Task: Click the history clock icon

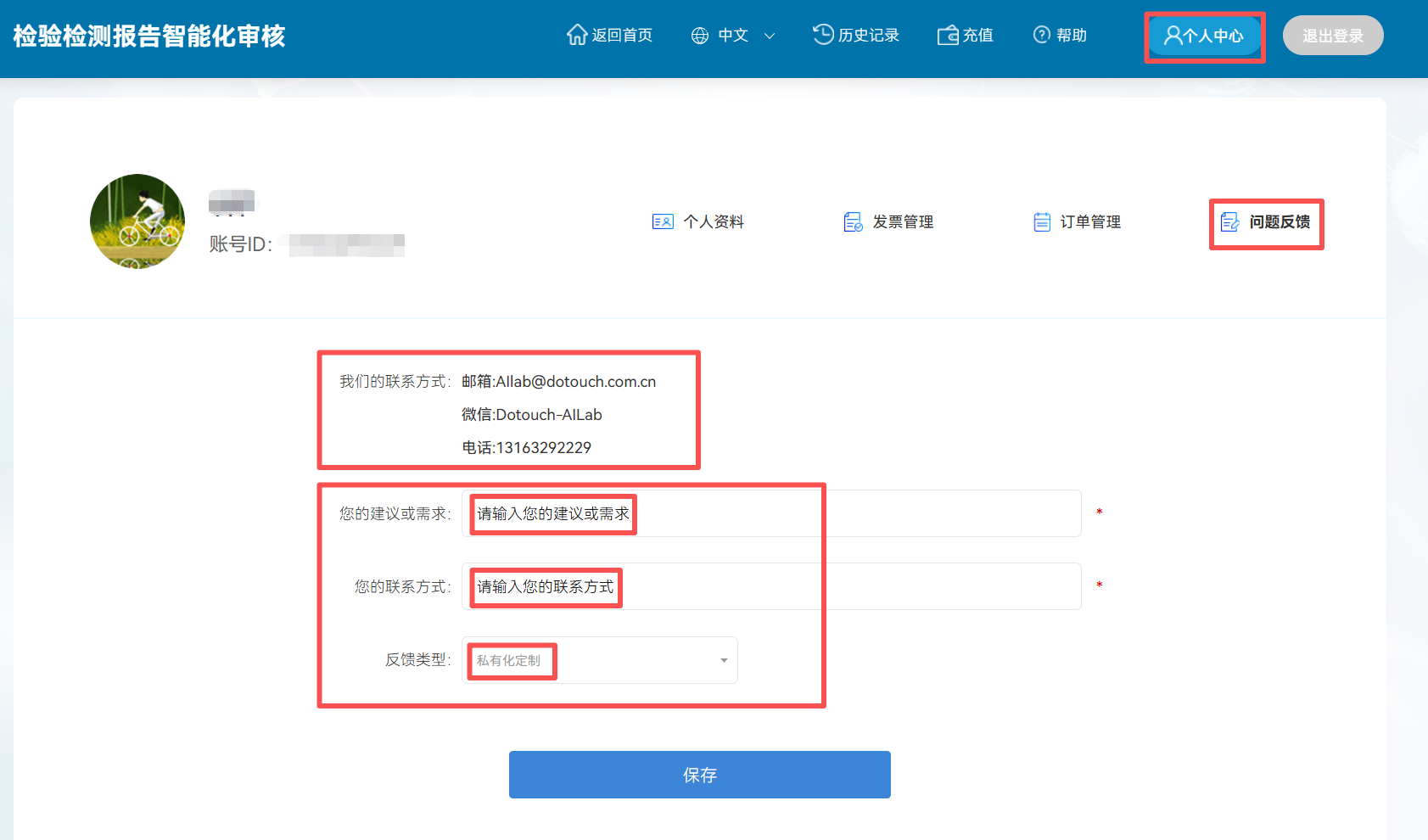Action: click(823, 35)
